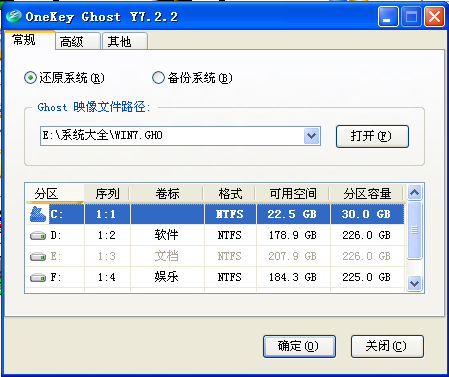Sort by the 分区容量 column header
Screen dimensions: 449x377
[367, 193]
